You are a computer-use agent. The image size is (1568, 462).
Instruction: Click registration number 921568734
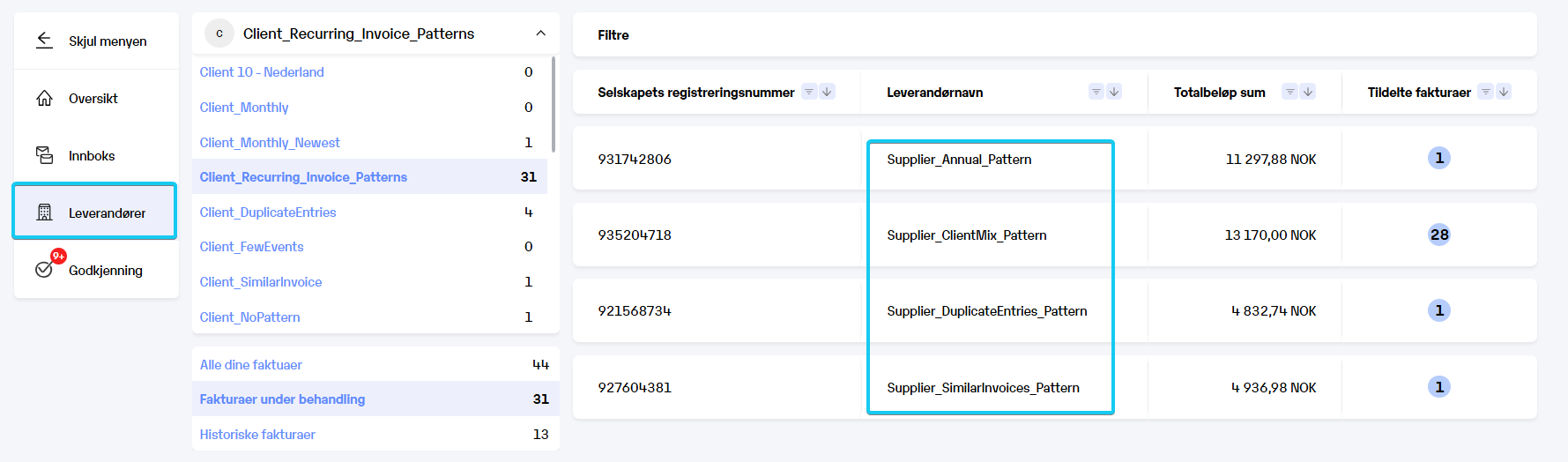(x=635, y=311)
